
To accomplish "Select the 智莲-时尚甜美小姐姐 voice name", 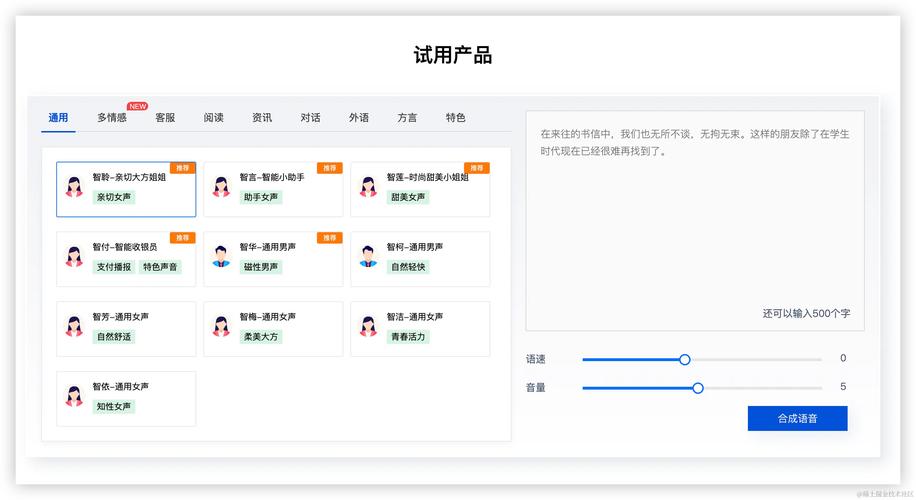I will coord(427,177).
